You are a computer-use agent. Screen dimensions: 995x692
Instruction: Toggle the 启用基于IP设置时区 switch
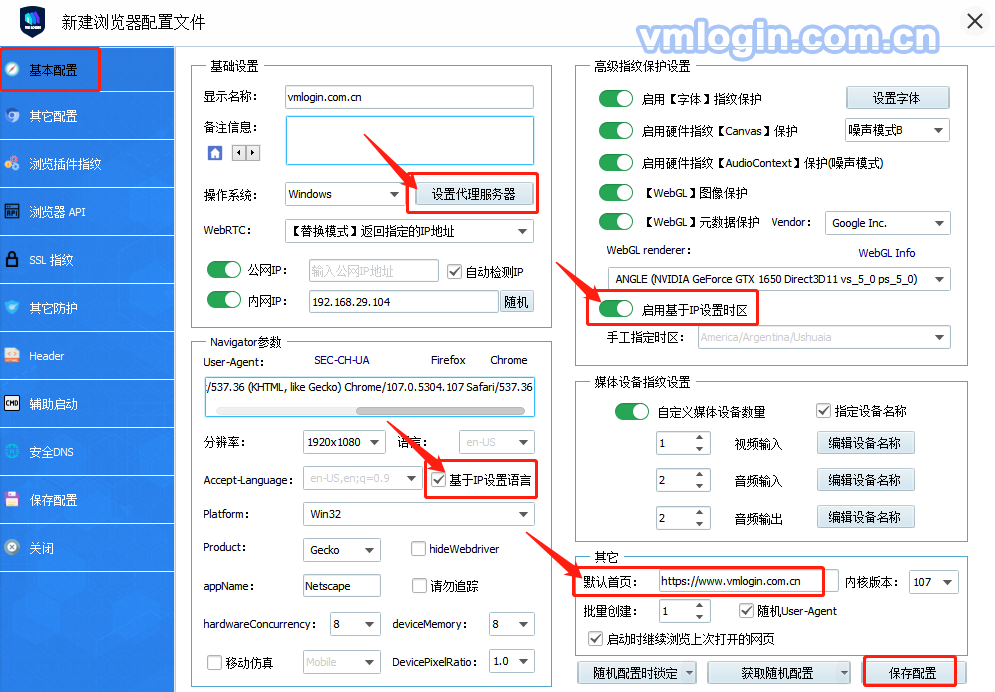(616, 308)
